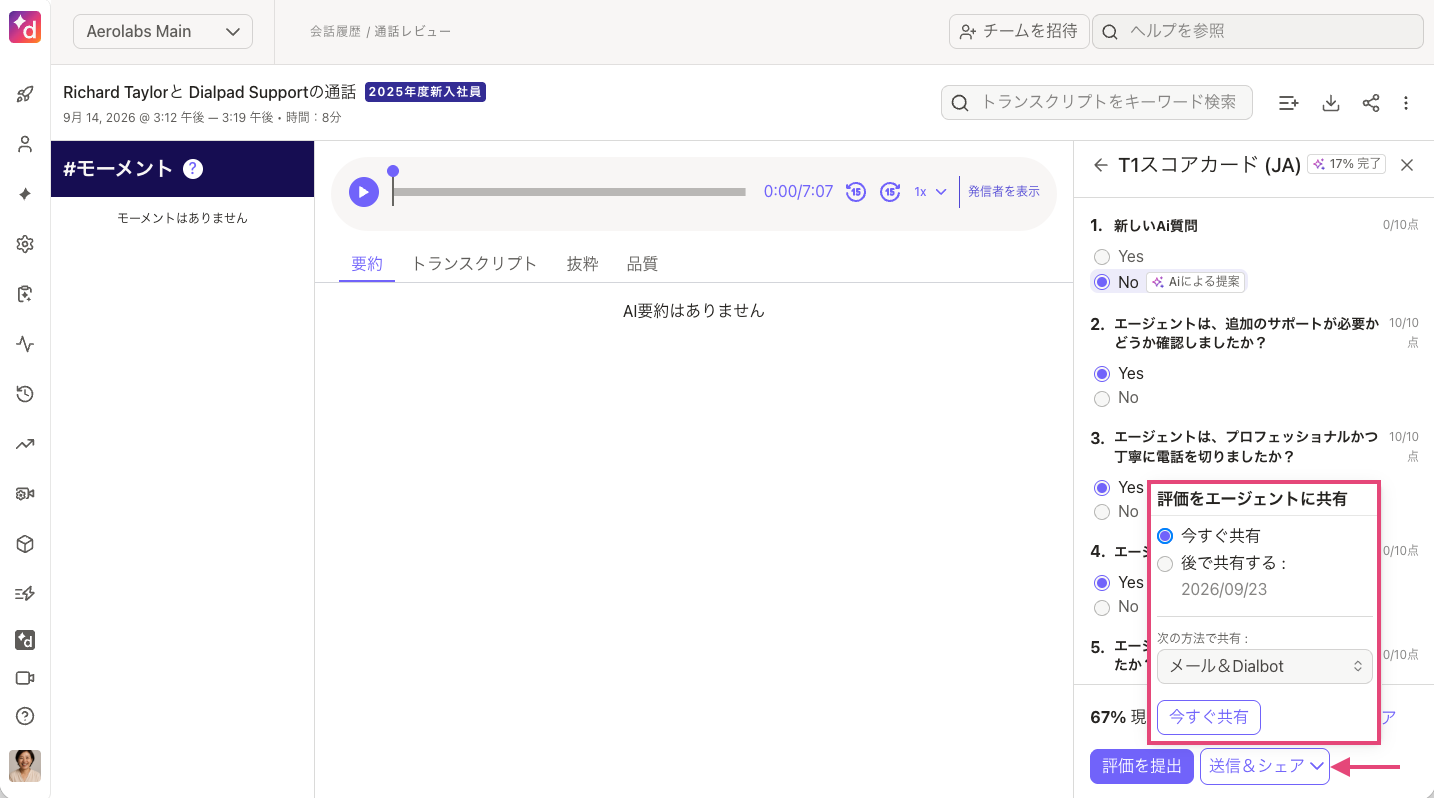
Task: Open the AI clipboard scorecard icon in sidebar
Action: tap(26, 294)
